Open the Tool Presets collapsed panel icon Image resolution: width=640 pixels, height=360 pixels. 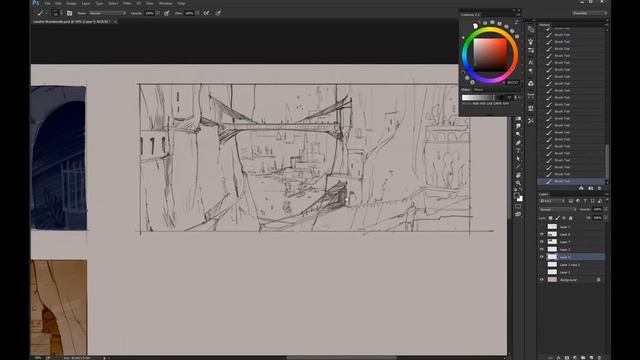(531, 121)
